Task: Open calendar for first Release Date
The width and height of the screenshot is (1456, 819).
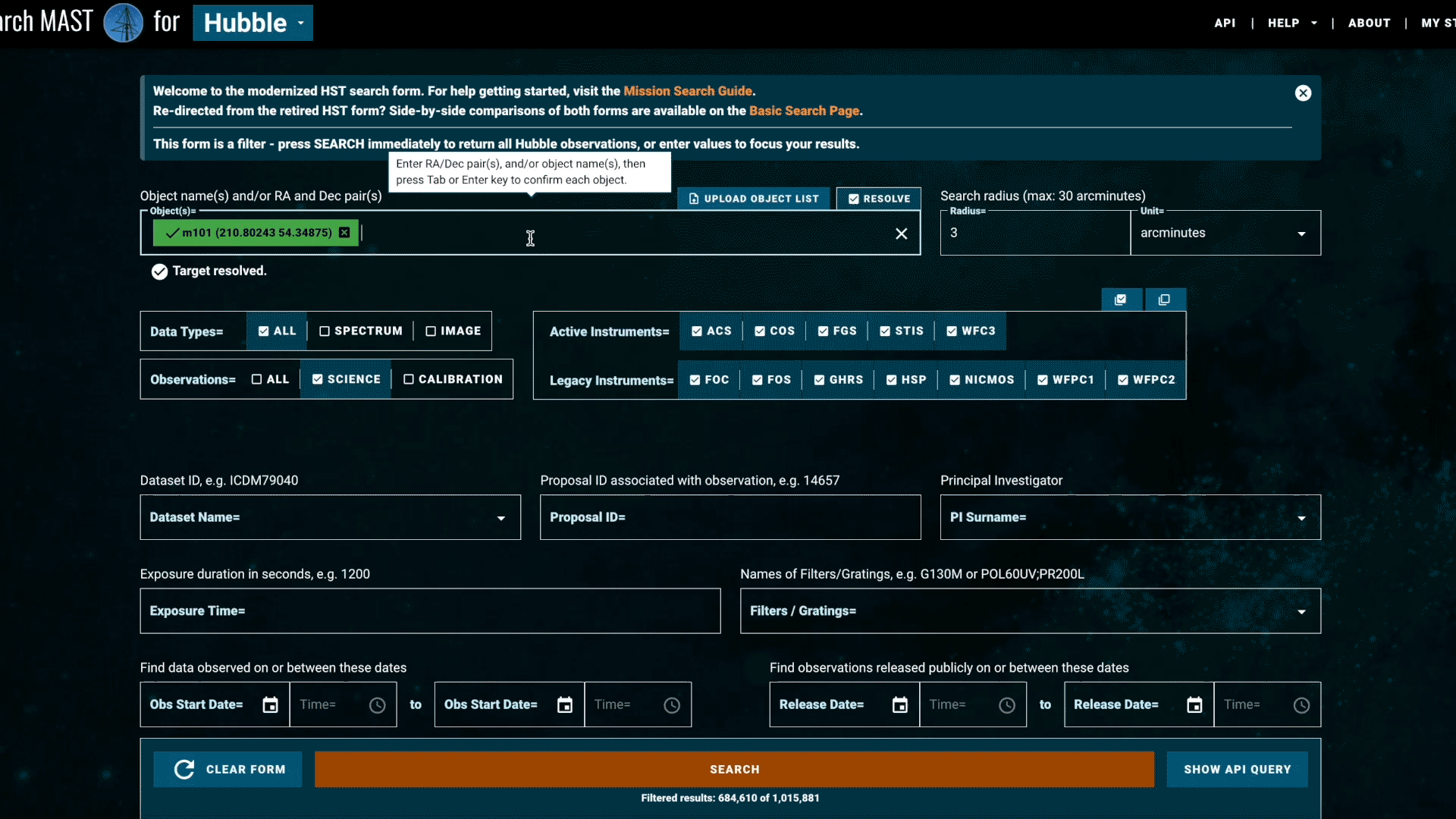Action: [900, 705]
